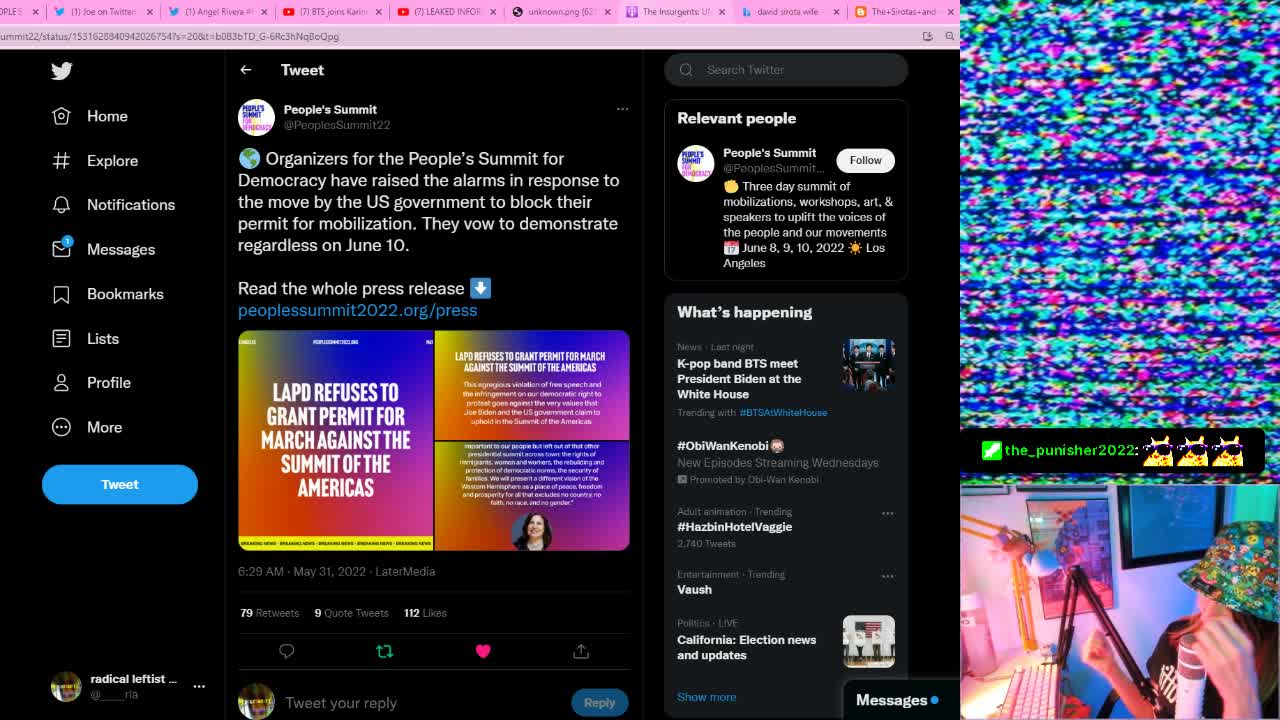The width and height of the screenshot is (1280, 720).
Task: Open the bottom-right quote image
Action: click(x=532, y=496)
